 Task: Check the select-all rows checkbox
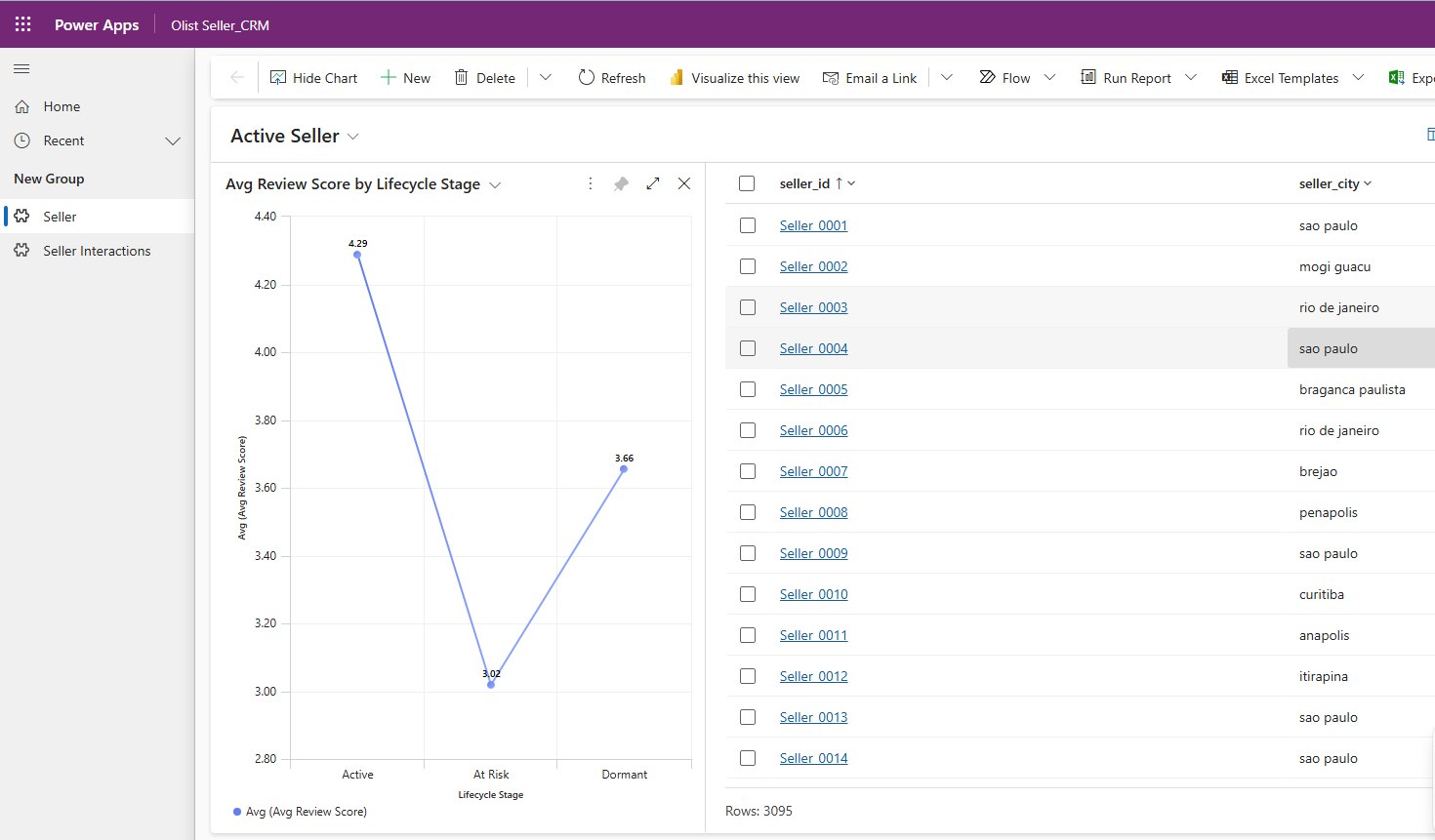pos(747,183)
